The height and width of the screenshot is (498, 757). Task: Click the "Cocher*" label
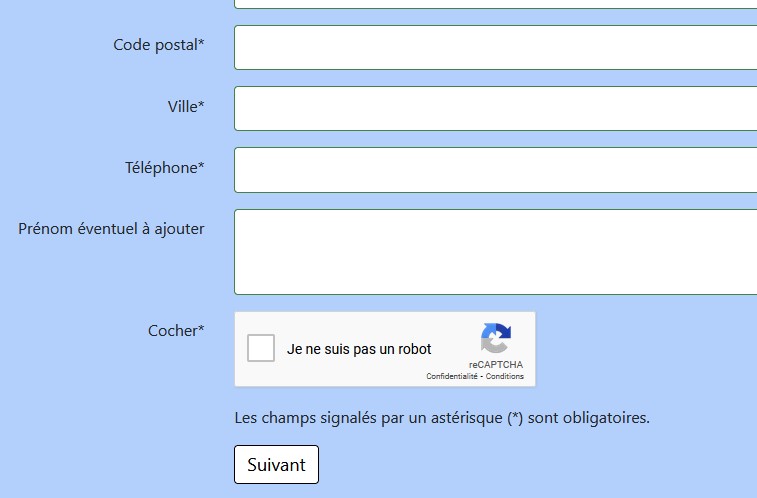coord(176,330)
